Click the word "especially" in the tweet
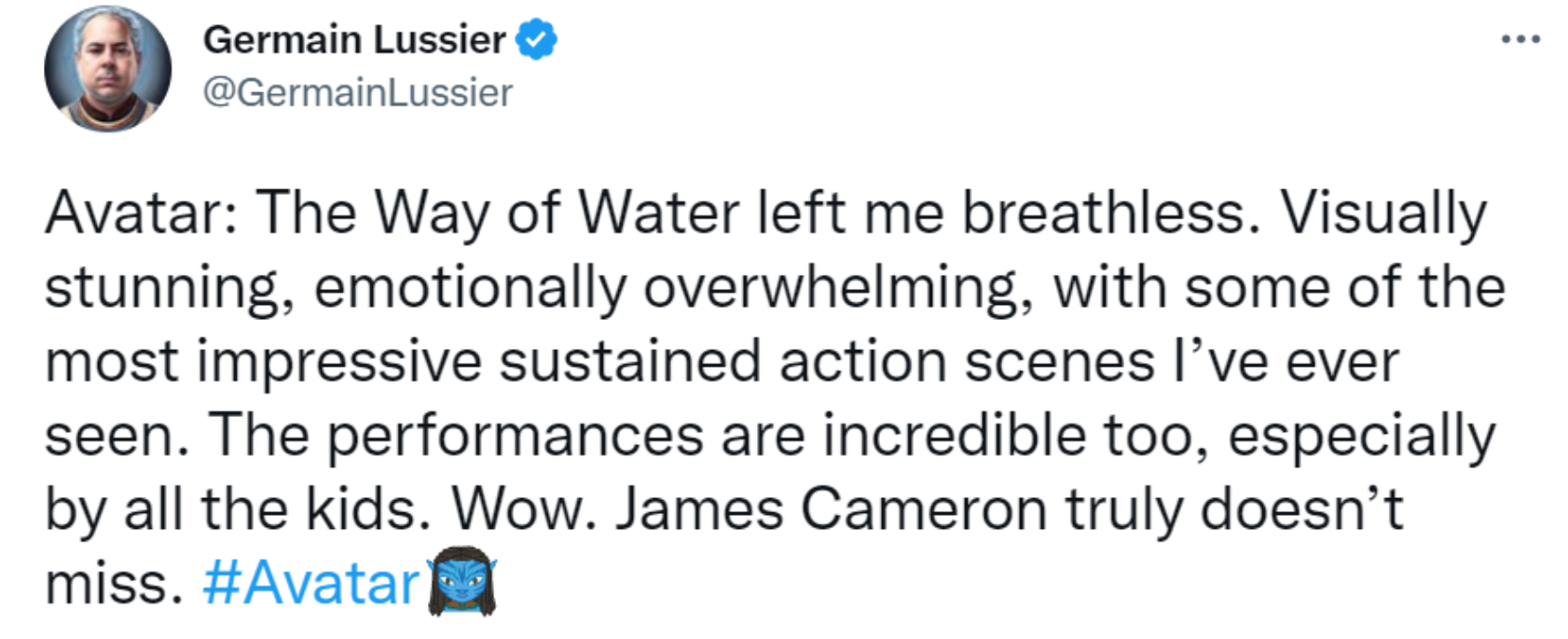The height and width of the screenshot is (639, 1568). tap(1362, 436)
